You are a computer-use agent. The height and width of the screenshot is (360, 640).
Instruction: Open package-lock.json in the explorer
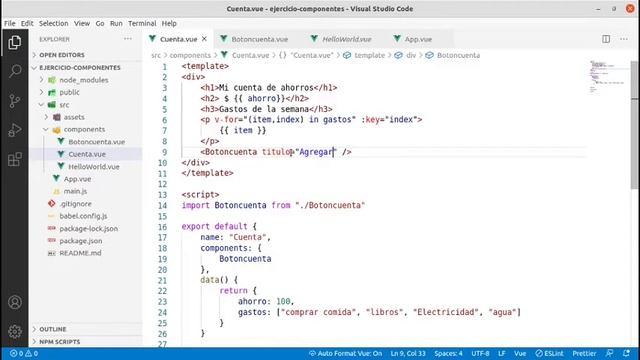(89, 229)
